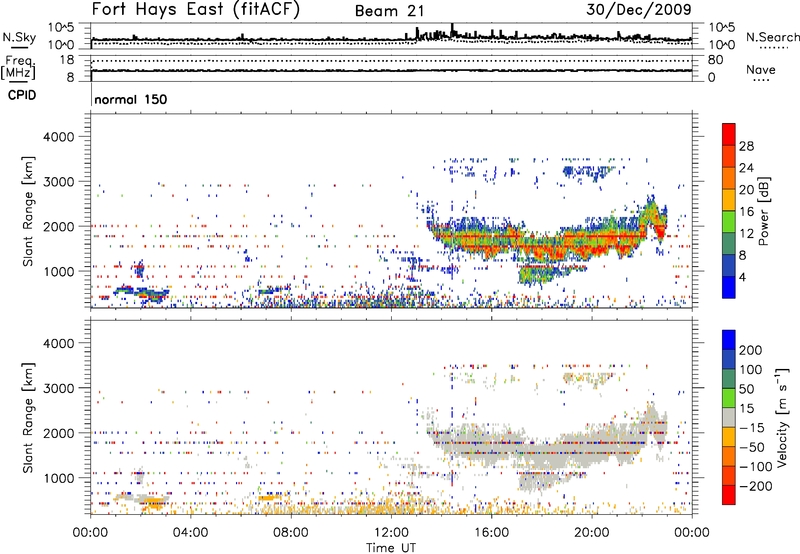Image resolution: width=800 pixels, height=554 pixels.
Task: Click the 'normal 150' CPID text
Action: coord(131,99)
